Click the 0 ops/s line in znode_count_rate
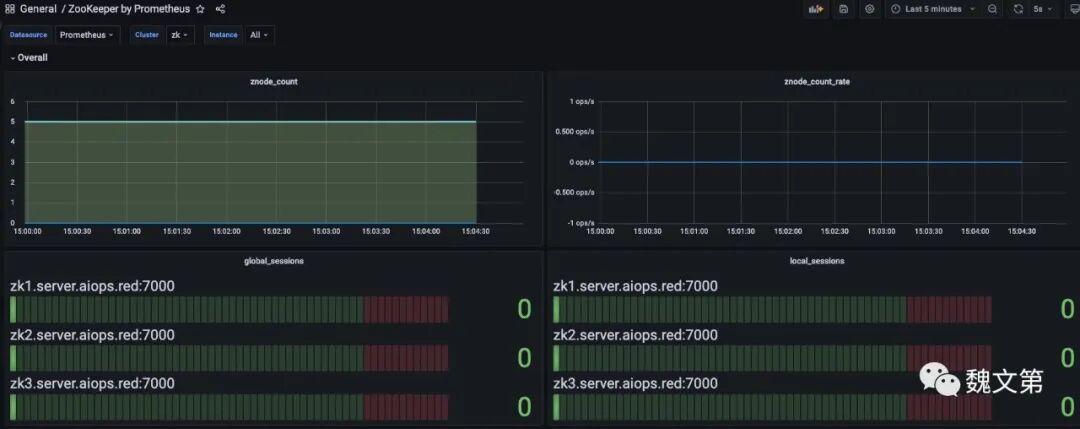 [809, 162]
